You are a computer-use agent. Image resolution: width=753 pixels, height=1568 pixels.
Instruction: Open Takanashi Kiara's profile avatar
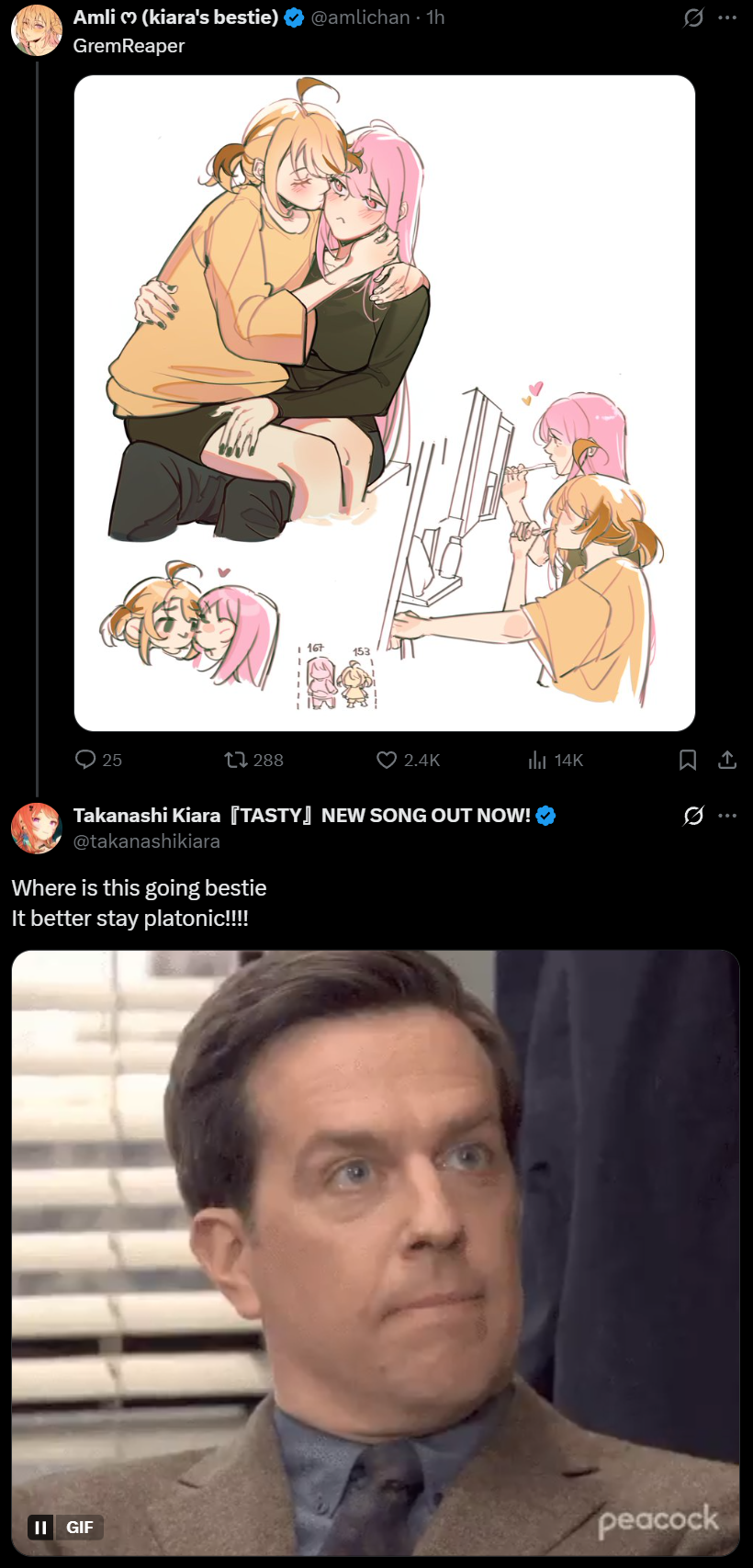[x=37, y=828]
